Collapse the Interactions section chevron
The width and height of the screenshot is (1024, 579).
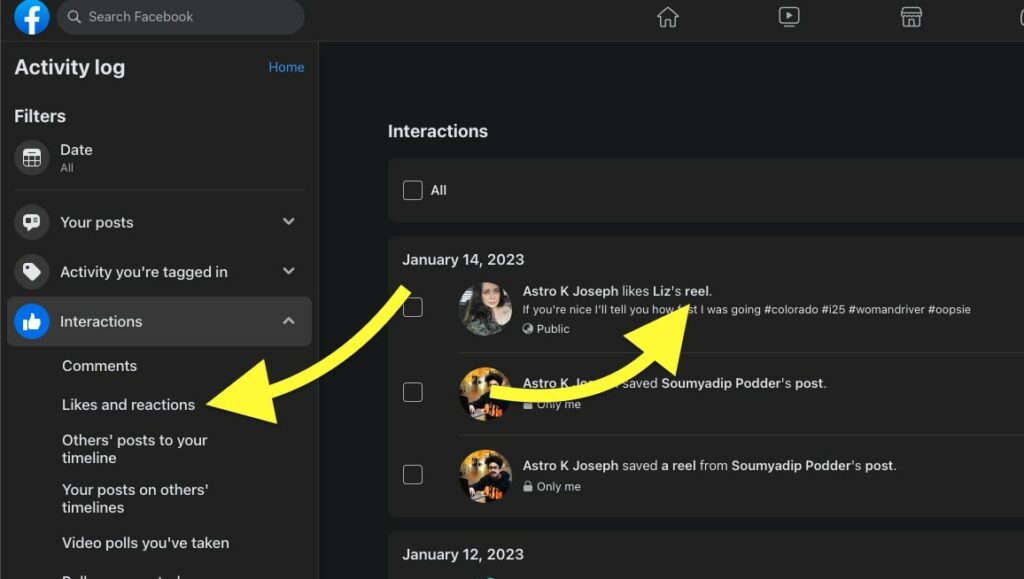pos(289,321)
